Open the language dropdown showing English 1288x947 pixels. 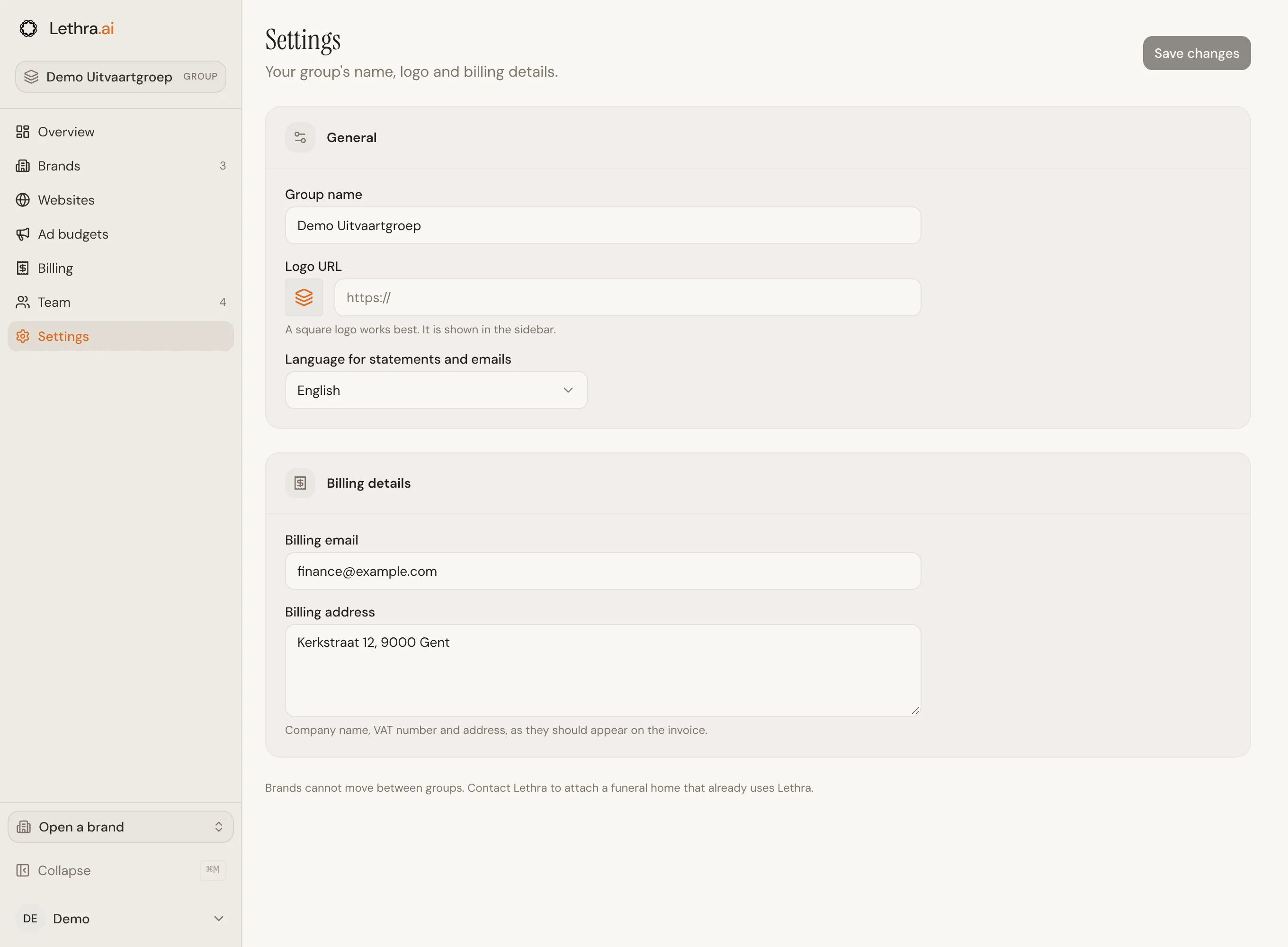coord(436,390)
